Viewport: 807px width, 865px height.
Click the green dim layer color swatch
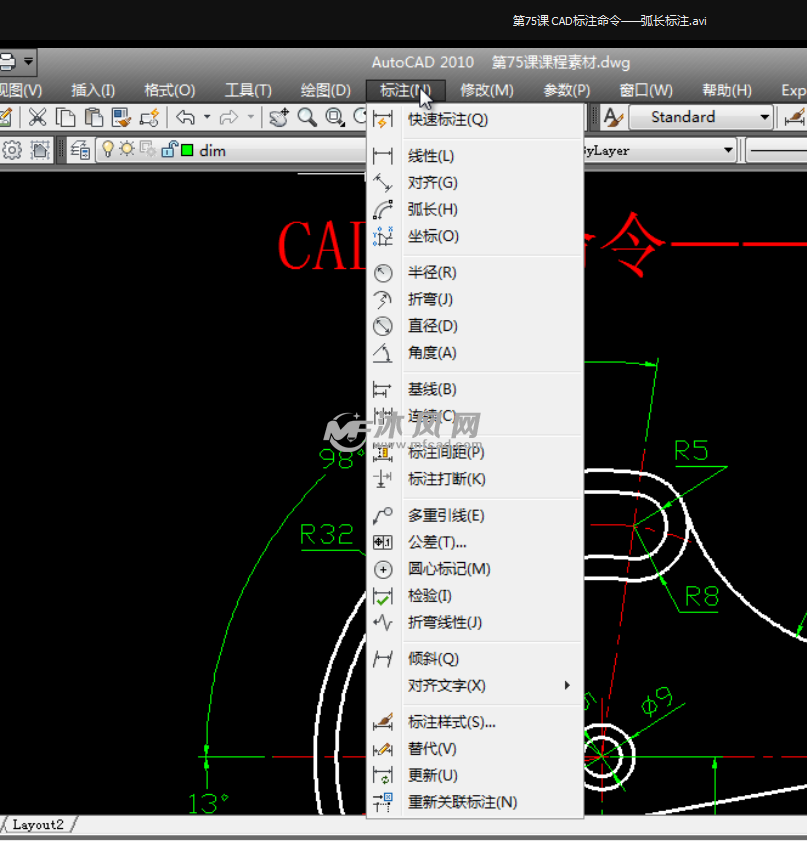coord(187,151)
